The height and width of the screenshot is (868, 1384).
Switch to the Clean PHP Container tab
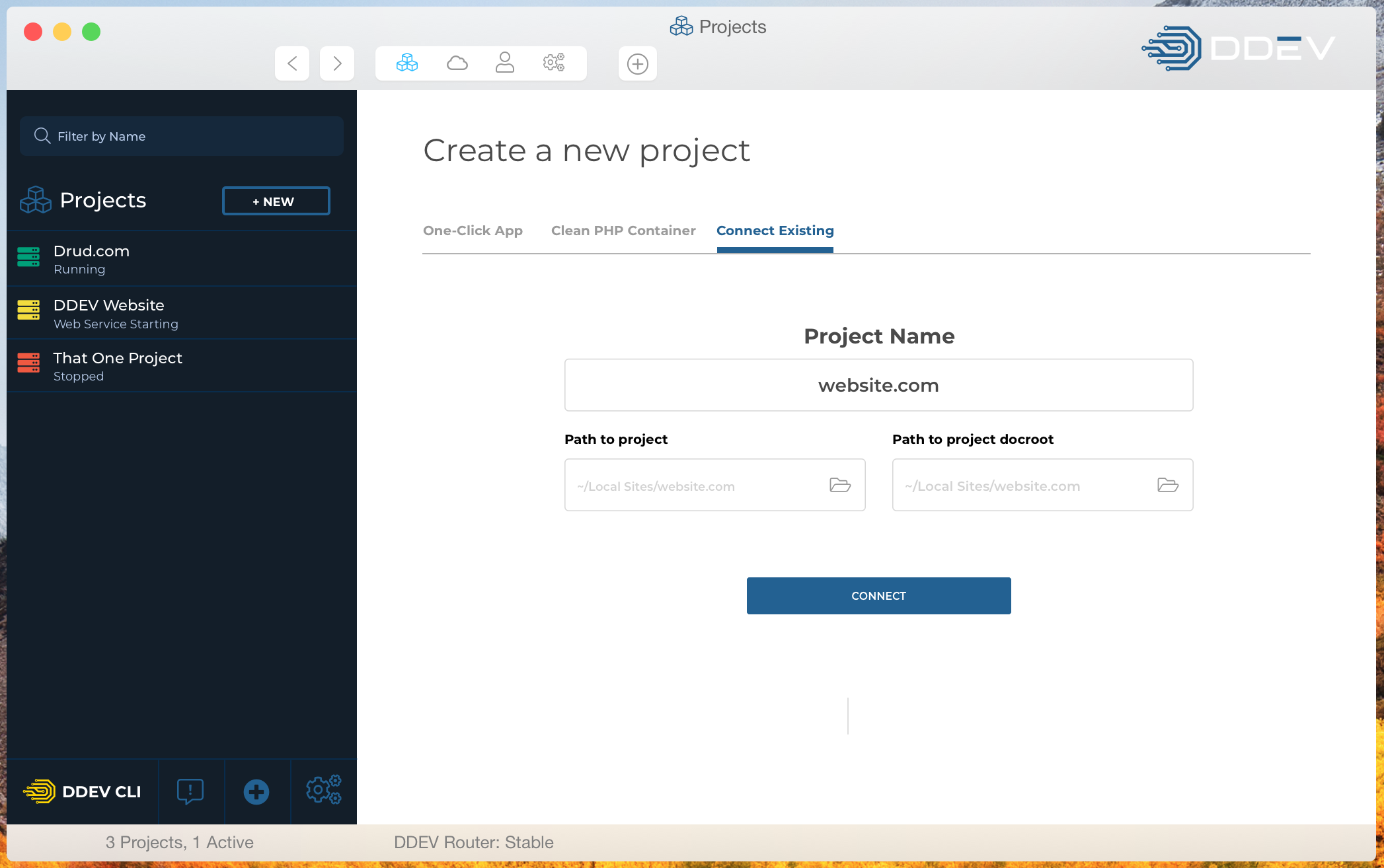coord(623,231)
